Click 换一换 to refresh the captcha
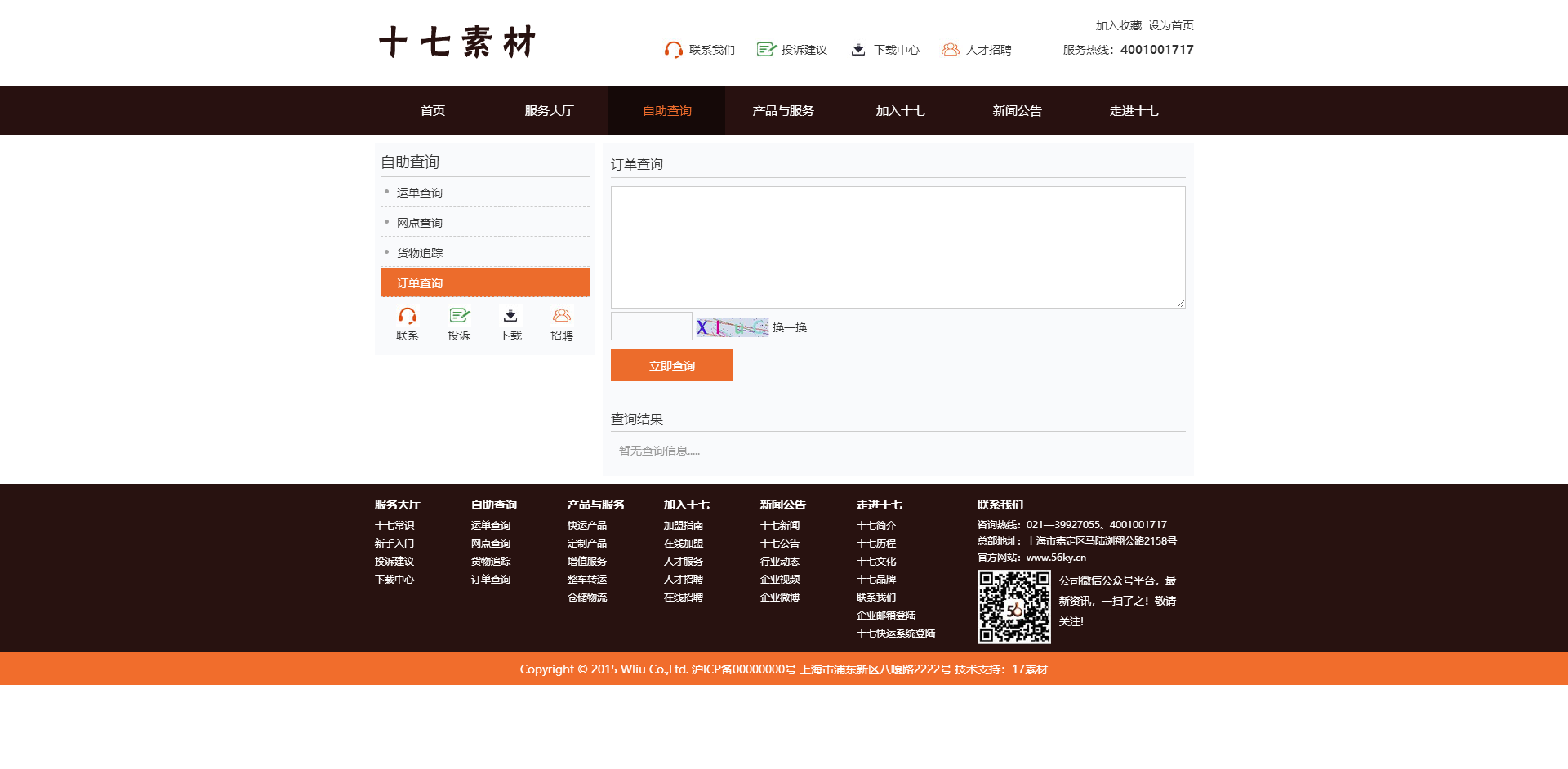The height and width of the screenshot is (769, 1568). 790,327
